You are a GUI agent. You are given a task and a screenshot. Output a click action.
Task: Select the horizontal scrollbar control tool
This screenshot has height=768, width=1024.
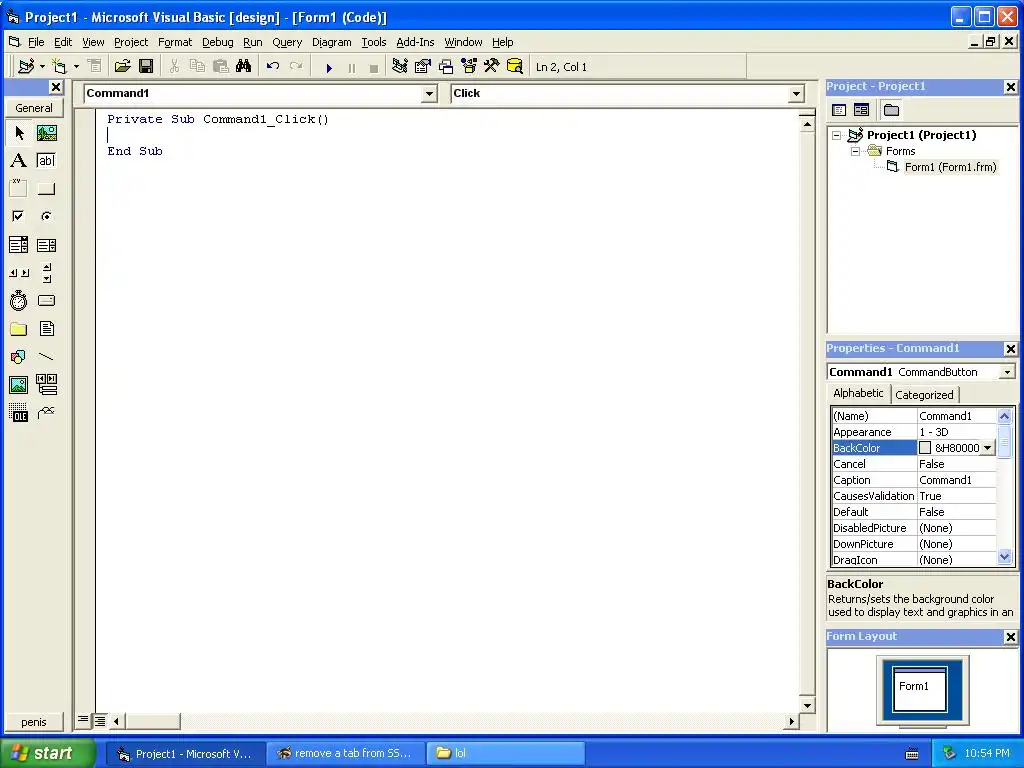coord(19,273)
